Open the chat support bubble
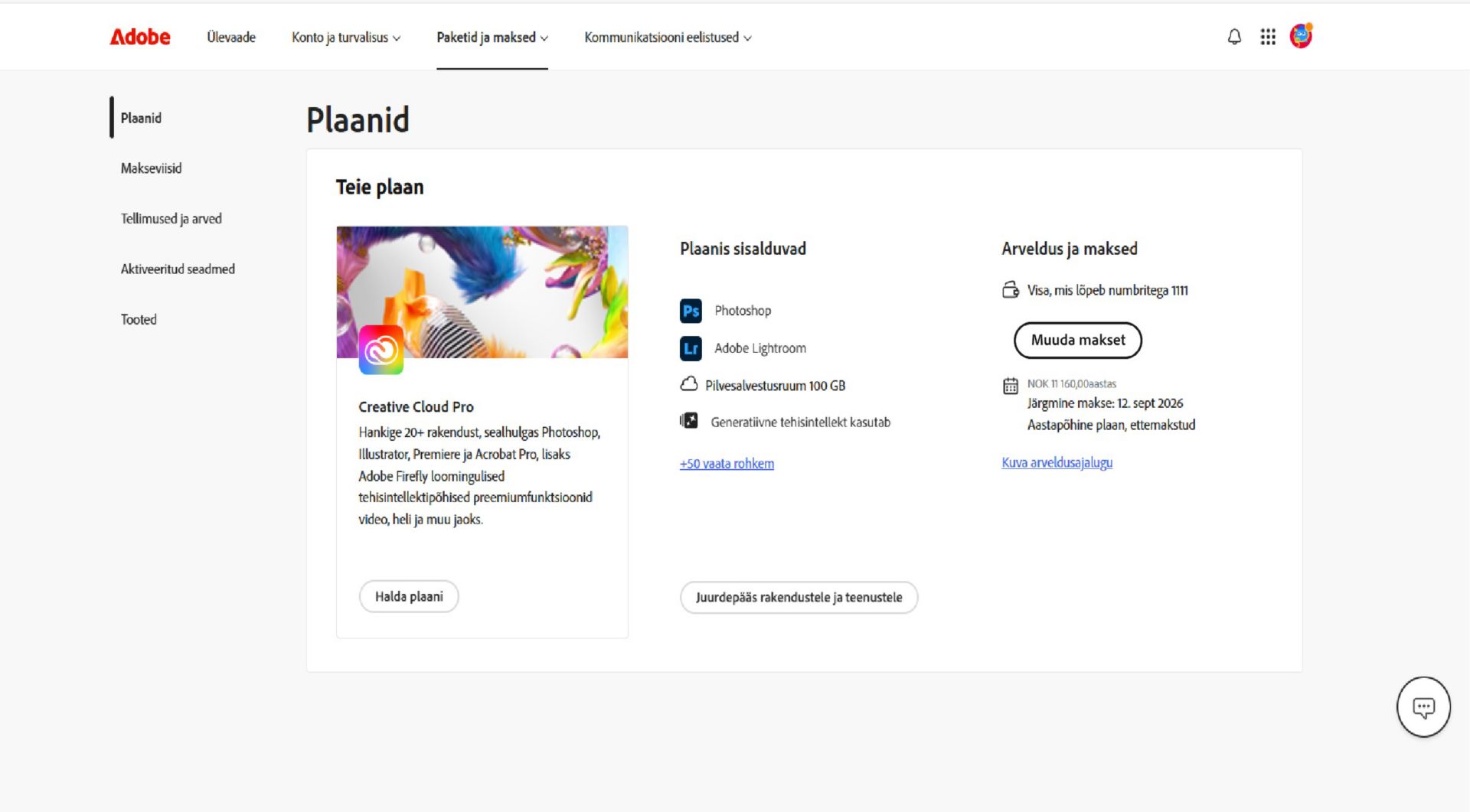 pos(1424,706)
